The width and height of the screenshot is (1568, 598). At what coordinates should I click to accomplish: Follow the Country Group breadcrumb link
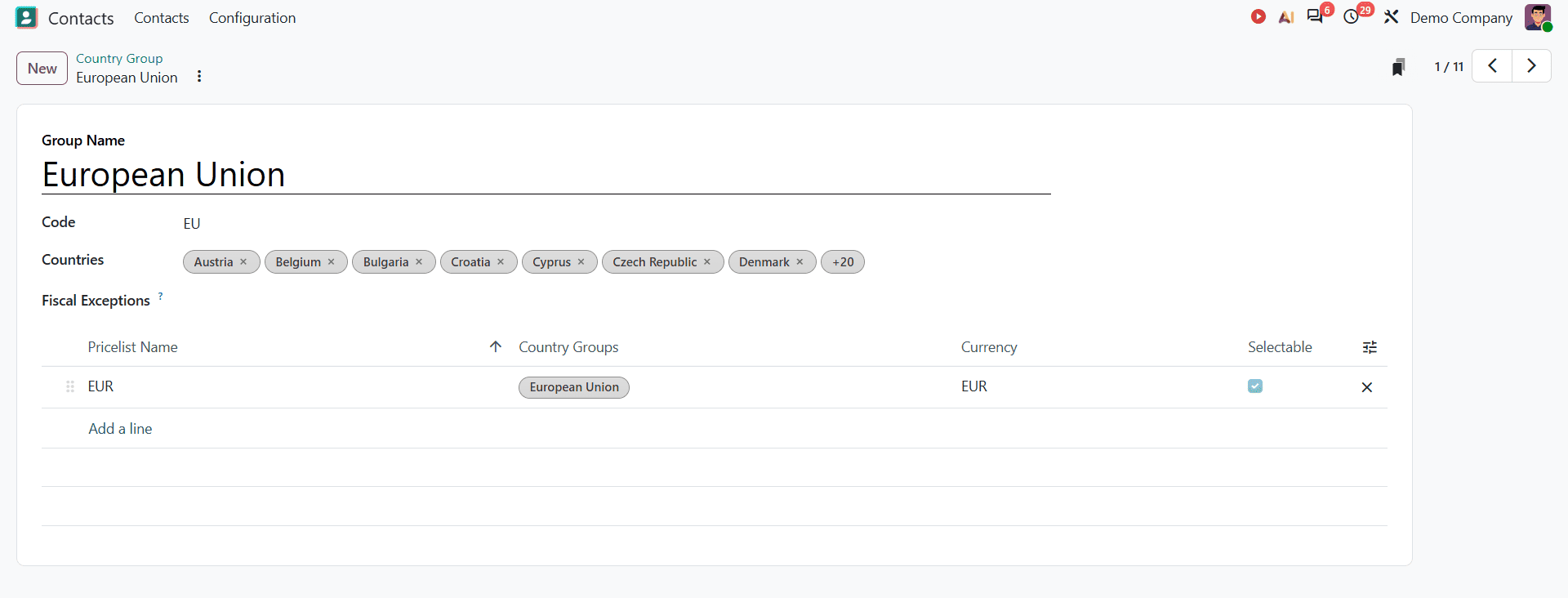click(x=119, y=59)
